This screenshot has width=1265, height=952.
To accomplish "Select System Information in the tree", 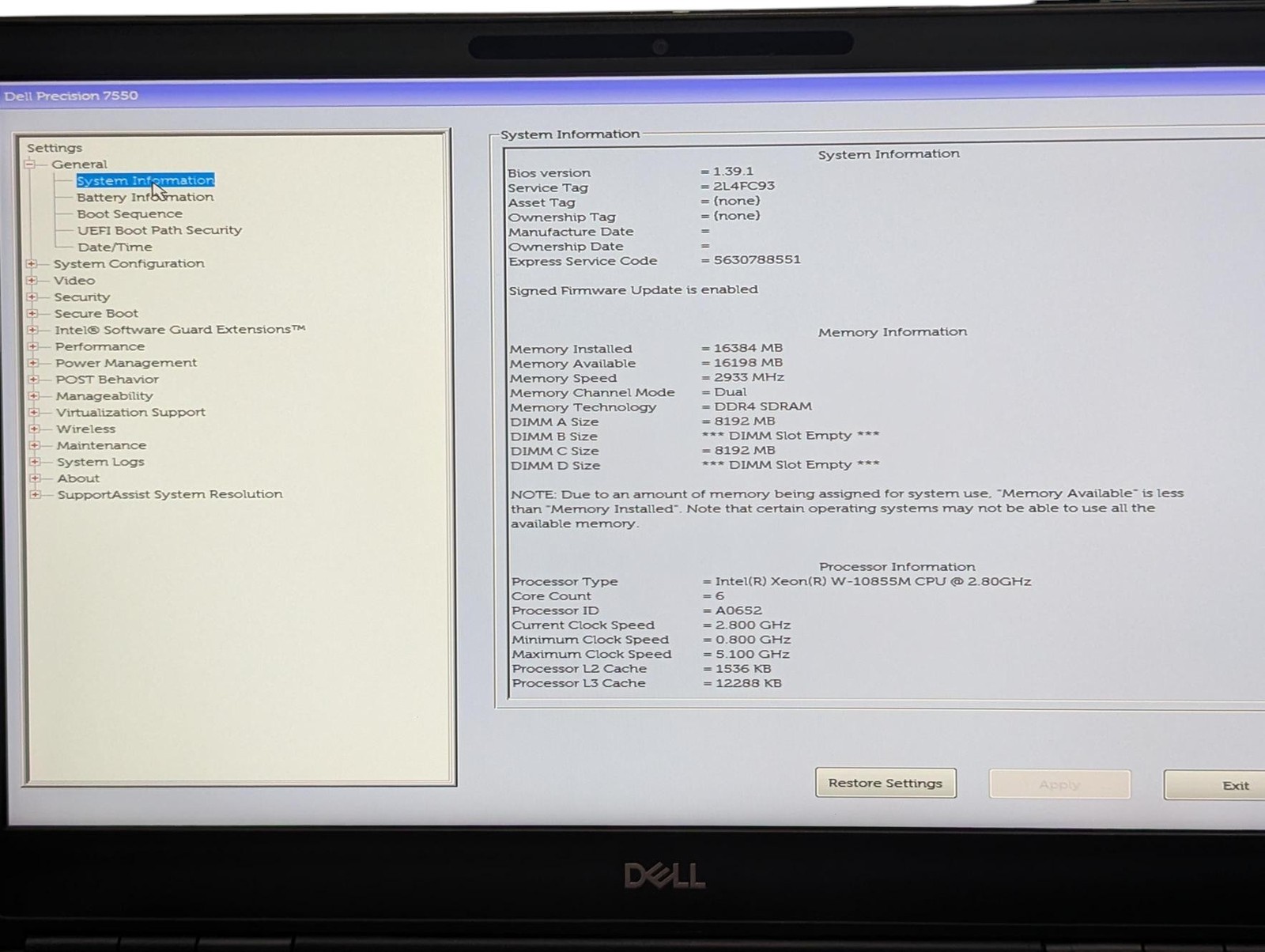I will point(145,180).
